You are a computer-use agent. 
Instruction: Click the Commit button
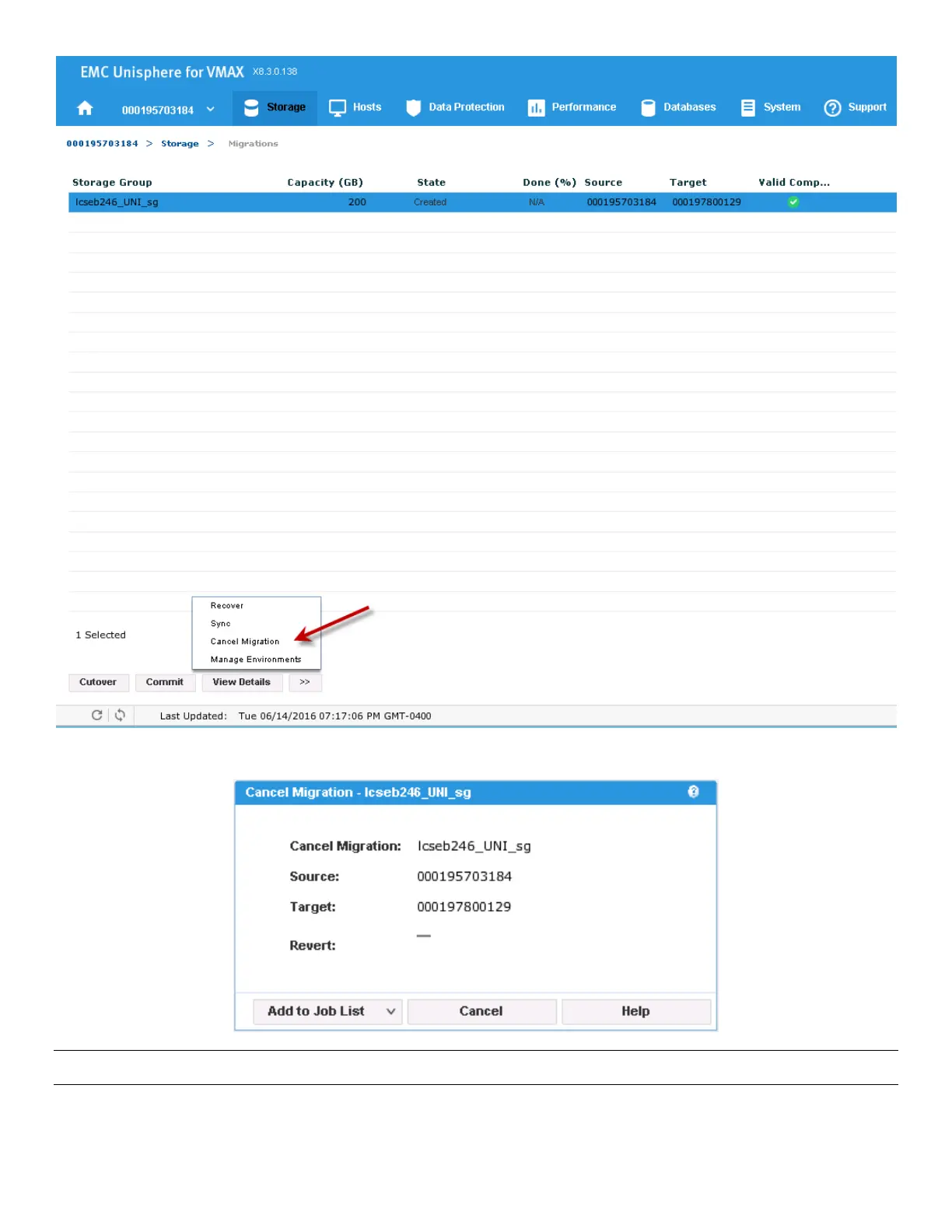click(165, 682)
